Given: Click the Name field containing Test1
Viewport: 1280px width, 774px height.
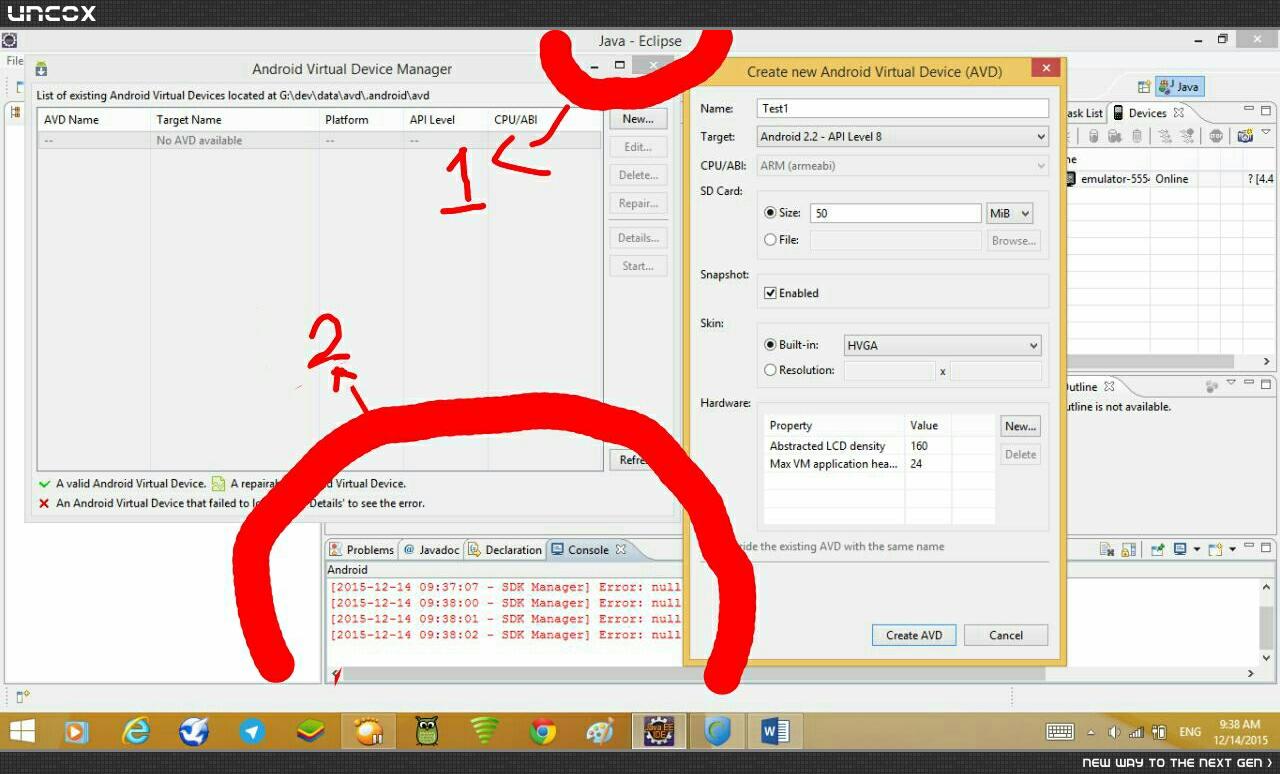Looking at the screenshot, I should coord(902,108).
